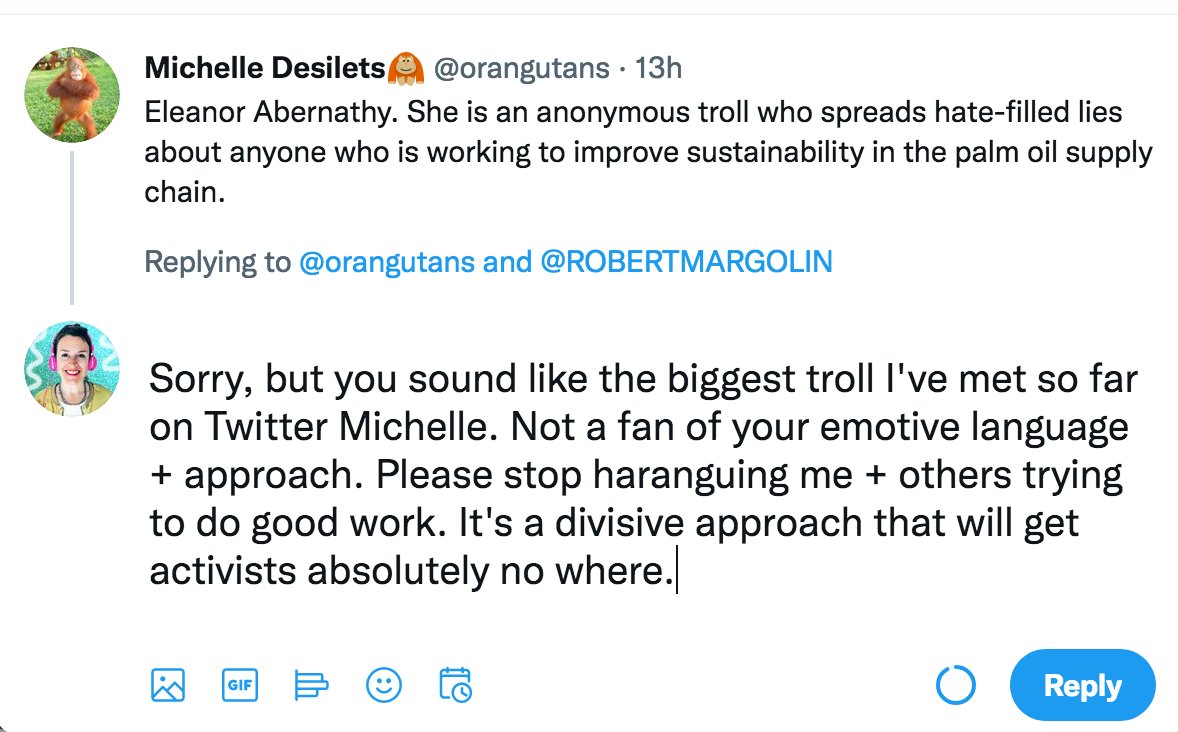This screenshot has width=1178, height=732.
Task: Add a poll to the reply
Action: pos(312,685)
